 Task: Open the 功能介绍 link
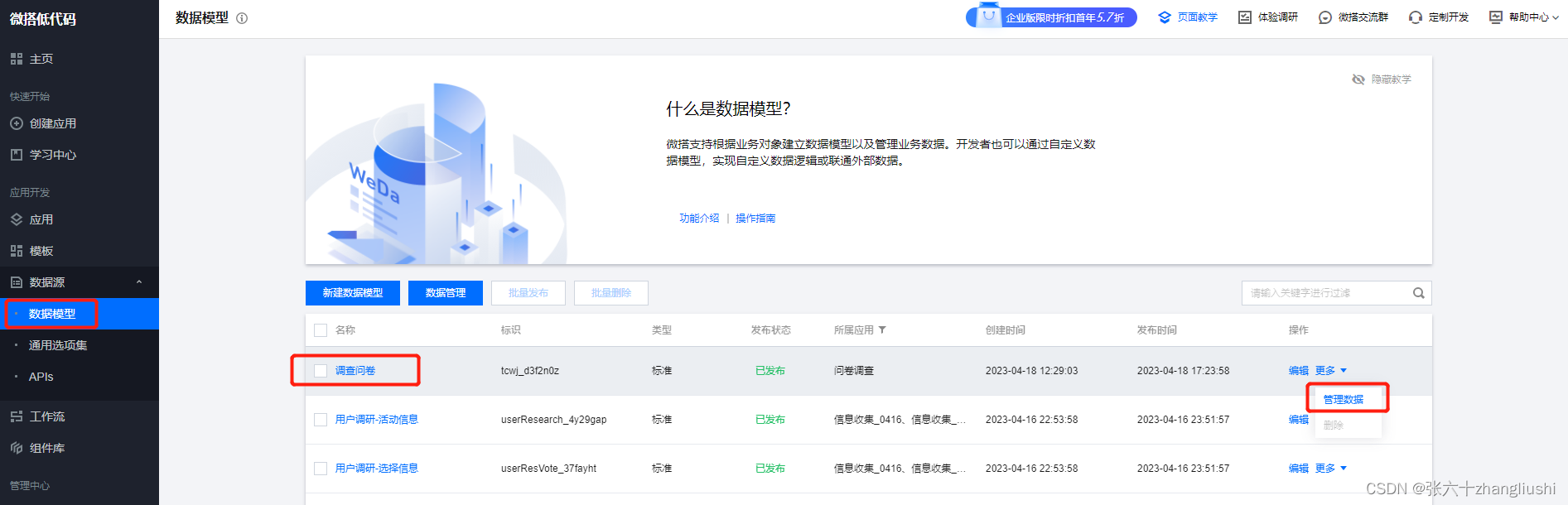pos(699,219)
